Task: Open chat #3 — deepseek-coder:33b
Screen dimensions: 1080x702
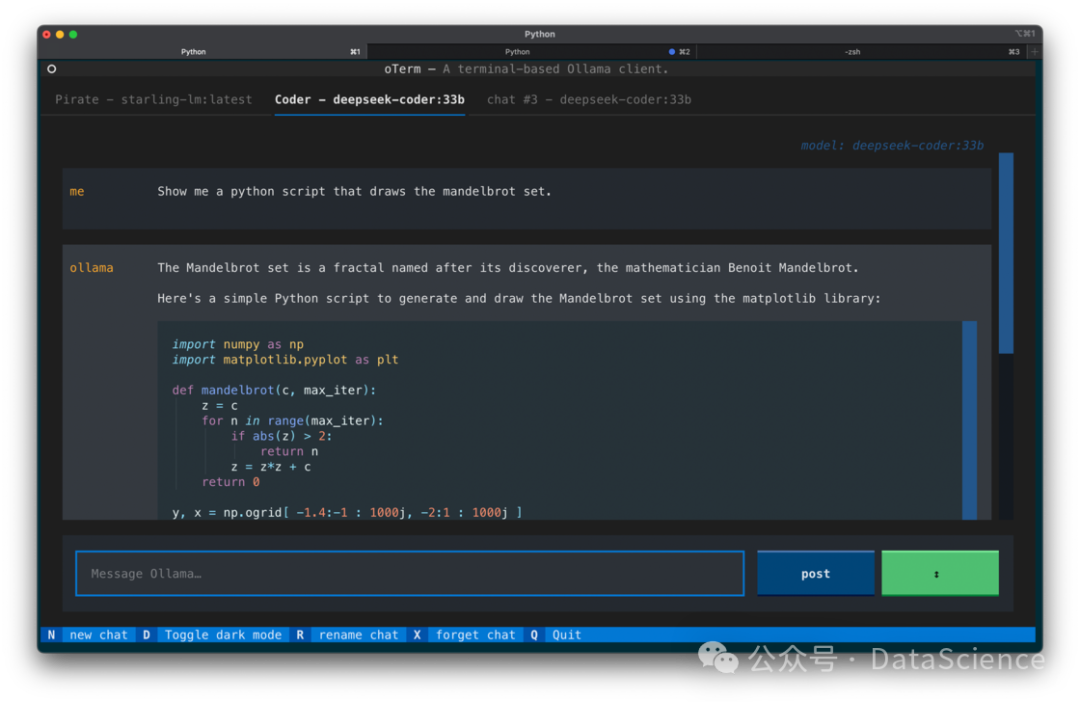Action: (x=588, y=99)
